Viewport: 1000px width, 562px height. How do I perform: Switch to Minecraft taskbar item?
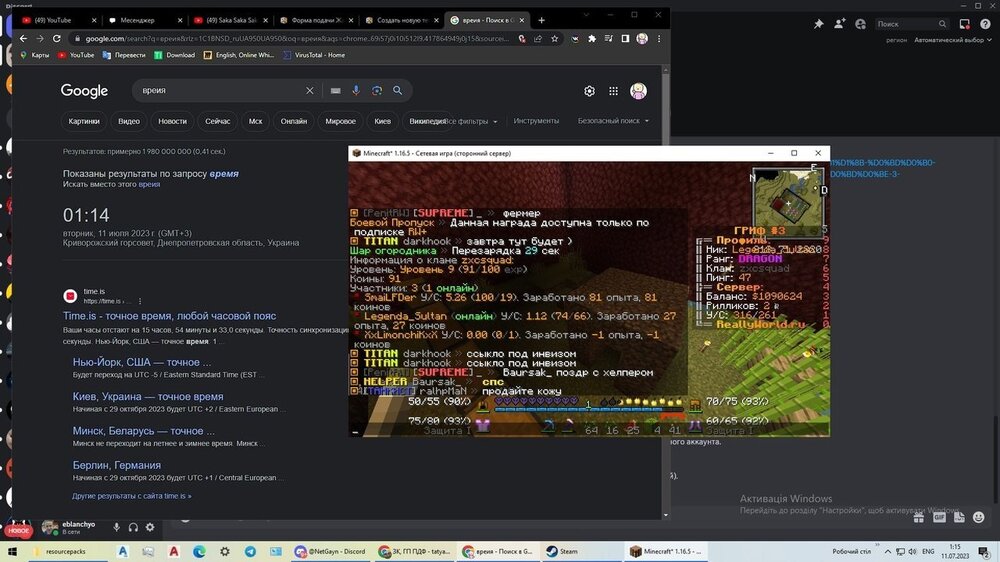[x=665, y=552]
